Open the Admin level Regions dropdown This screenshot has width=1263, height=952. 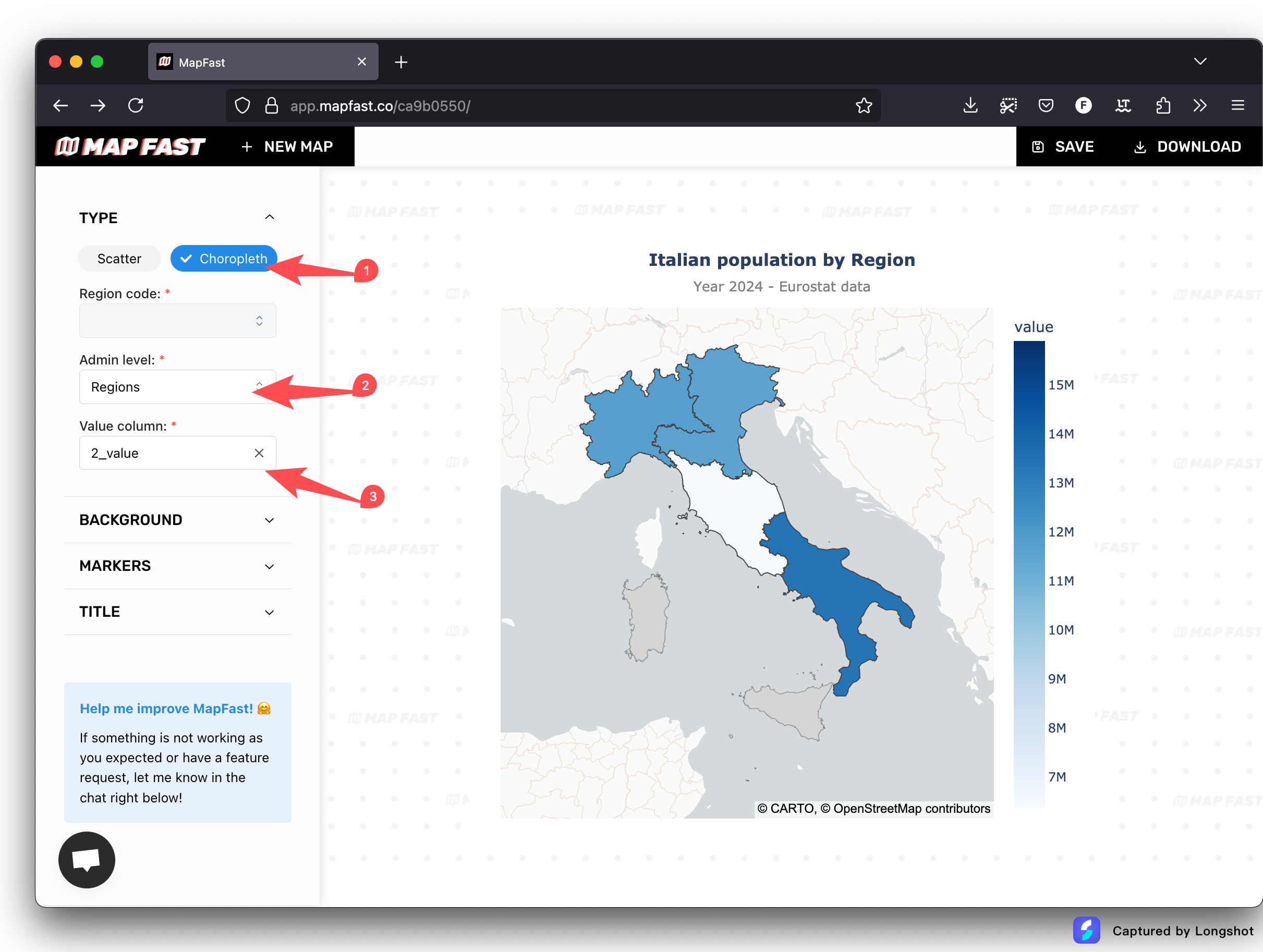(178, 387)
